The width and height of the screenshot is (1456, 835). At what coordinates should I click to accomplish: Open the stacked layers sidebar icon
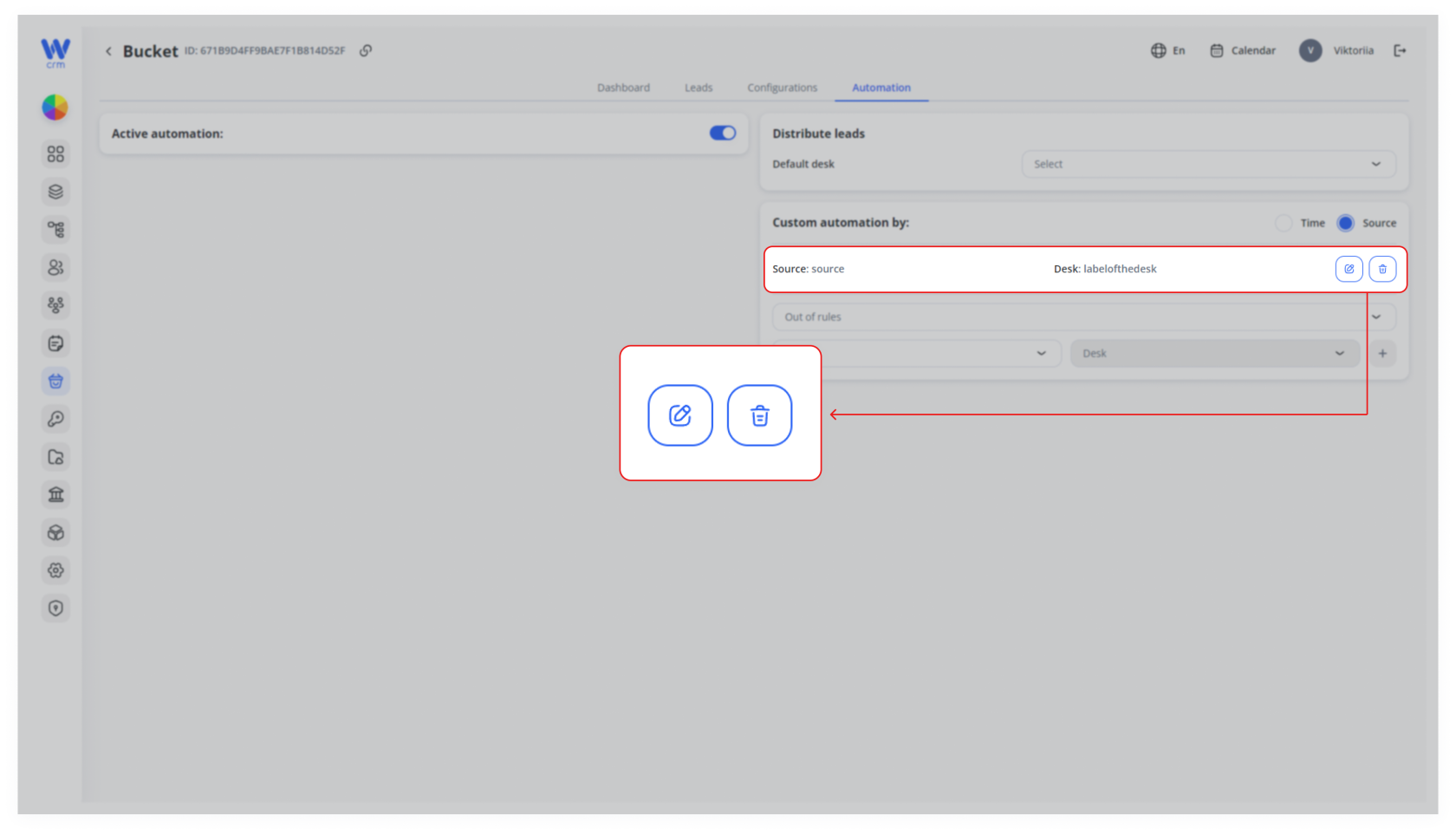coord(55,192)
